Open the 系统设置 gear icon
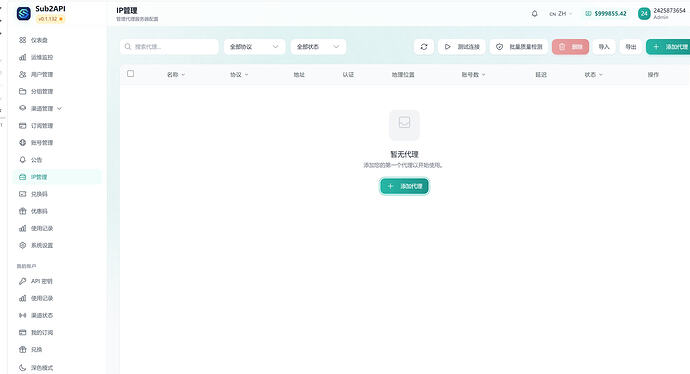 22,246
